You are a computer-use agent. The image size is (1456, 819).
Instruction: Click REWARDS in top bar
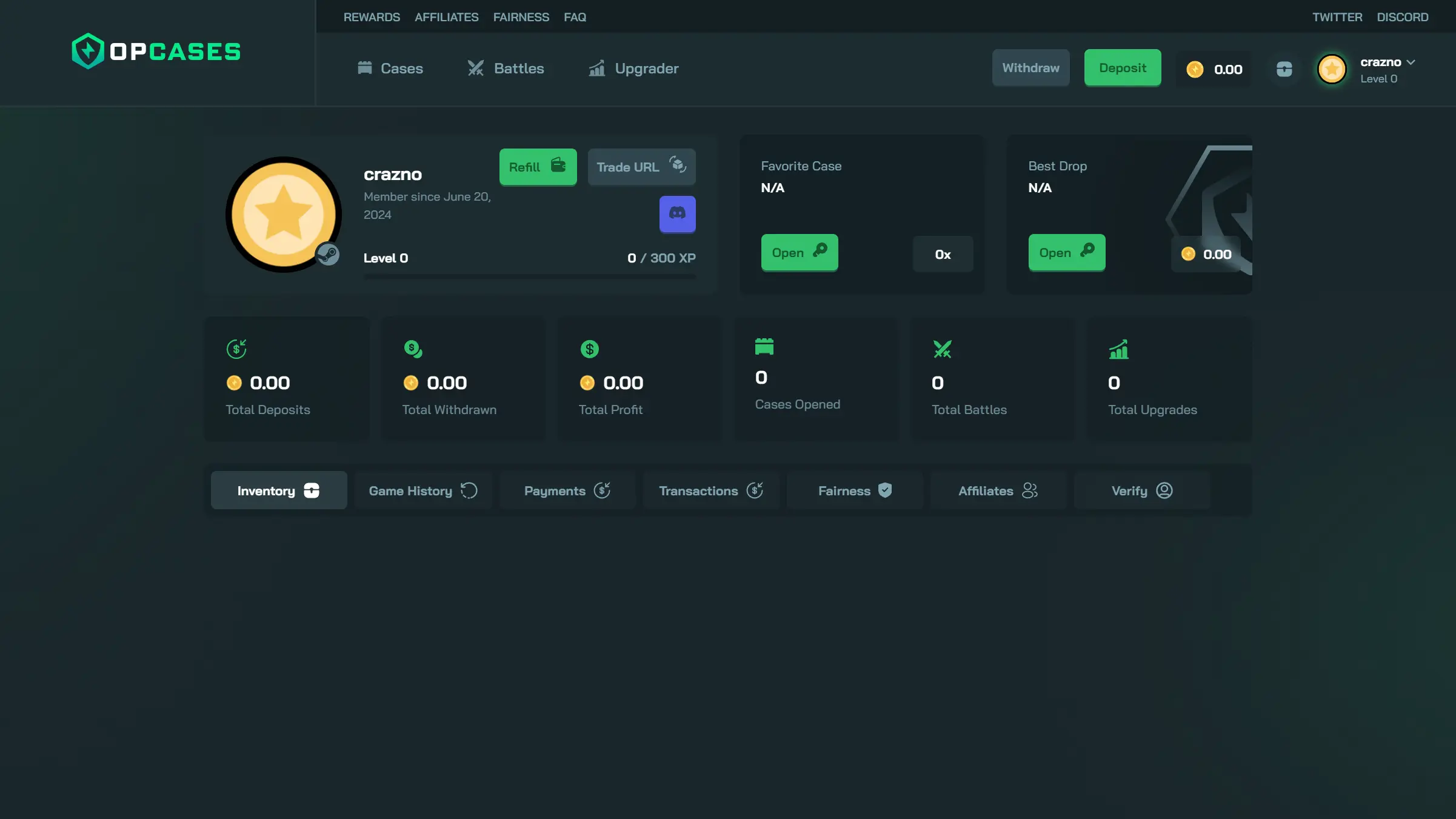pyautogui.click(x=372, y=17)
